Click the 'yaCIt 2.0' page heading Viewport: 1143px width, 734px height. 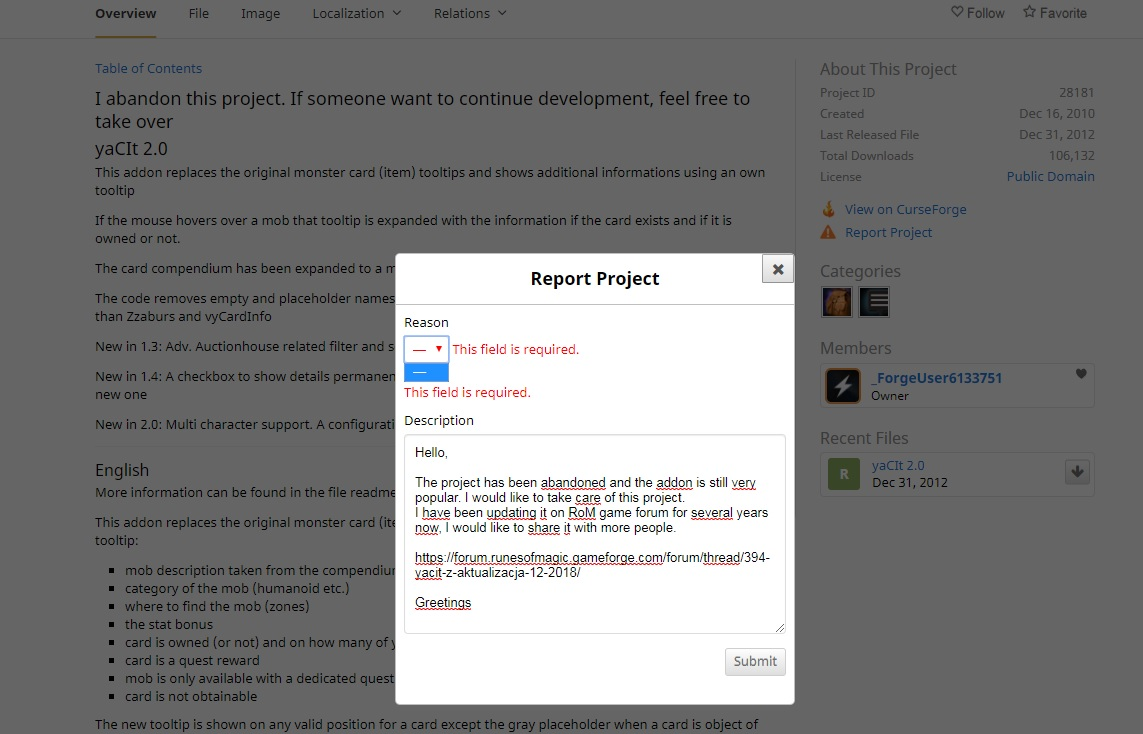(131, 149)
